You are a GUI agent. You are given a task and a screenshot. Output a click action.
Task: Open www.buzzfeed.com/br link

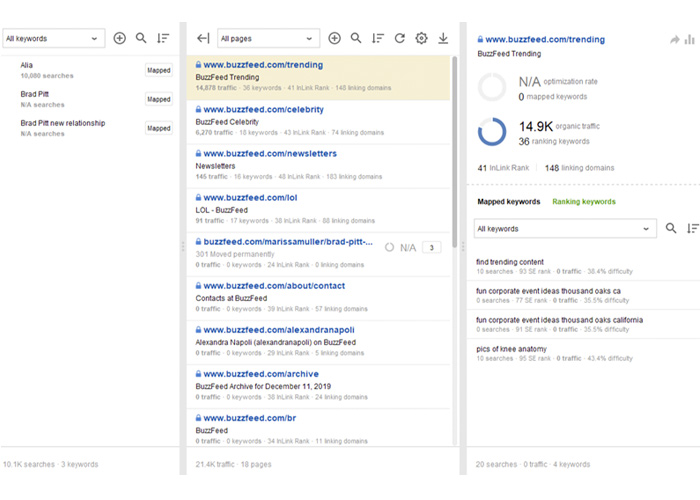pos(250,418)
